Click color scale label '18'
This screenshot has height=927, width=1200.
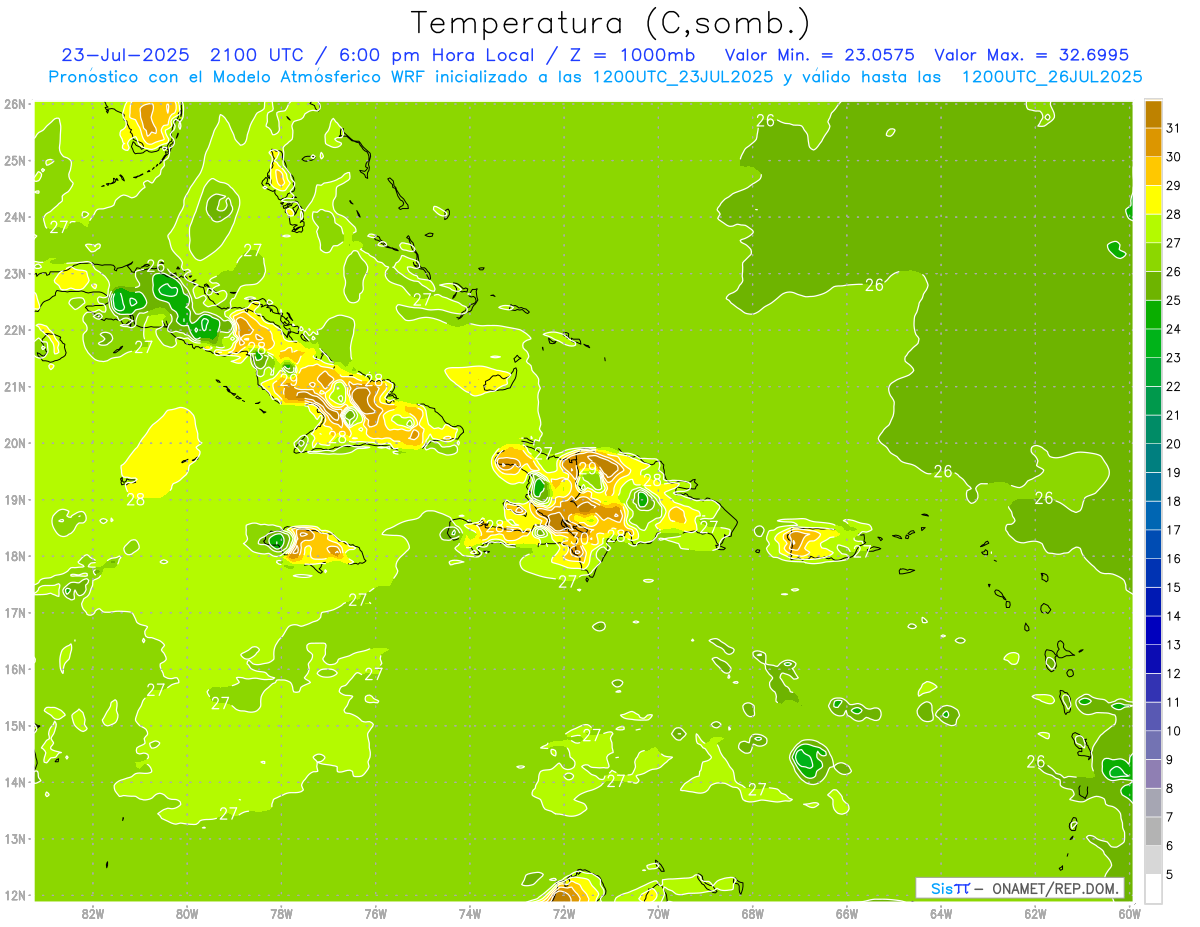click(1174, 501)
